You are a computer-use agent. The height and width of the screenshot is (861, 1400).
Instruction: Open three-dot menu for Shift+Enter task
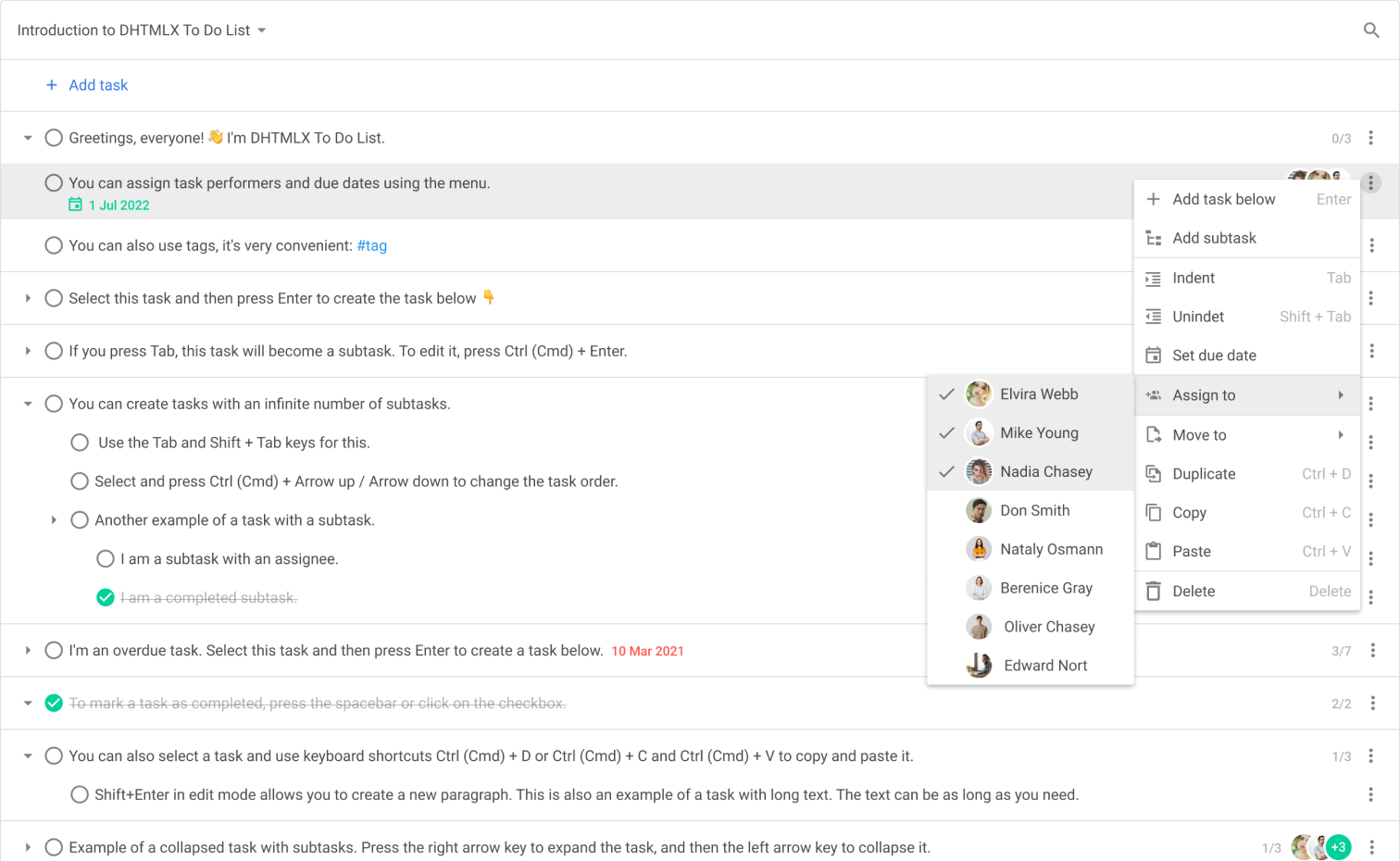1371,795
